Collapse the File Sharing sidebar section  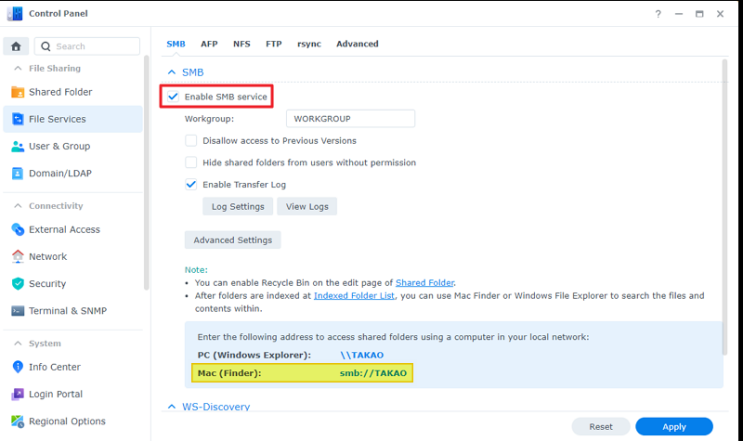click(x=18, y=69)
